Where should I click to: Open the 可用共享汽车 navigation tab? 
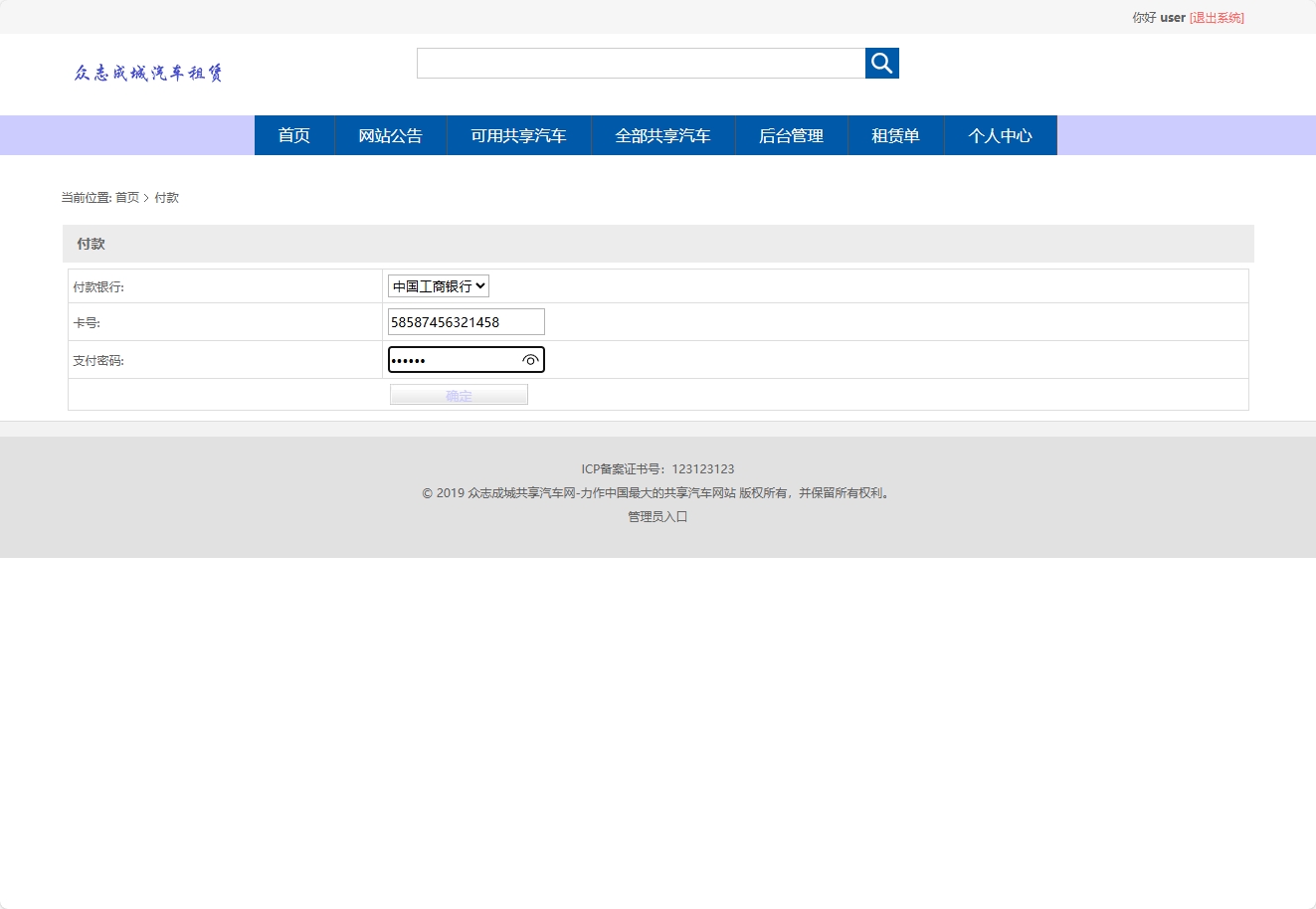tap(519, 135)
